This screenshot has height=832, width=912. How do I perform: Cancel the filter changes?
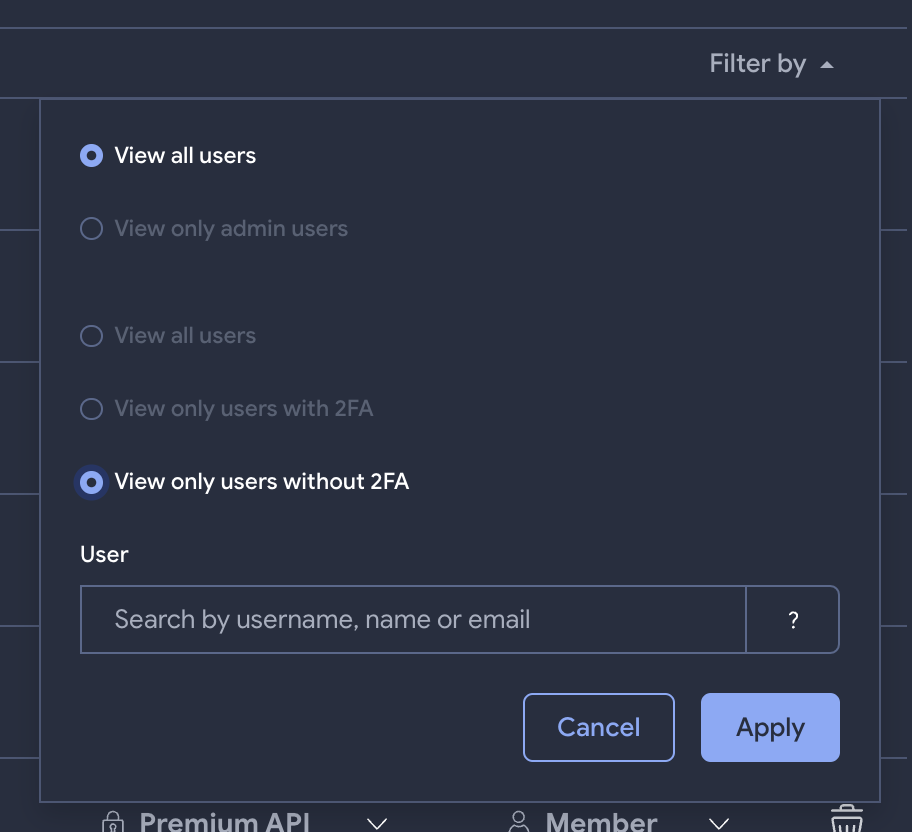[598, 727]
